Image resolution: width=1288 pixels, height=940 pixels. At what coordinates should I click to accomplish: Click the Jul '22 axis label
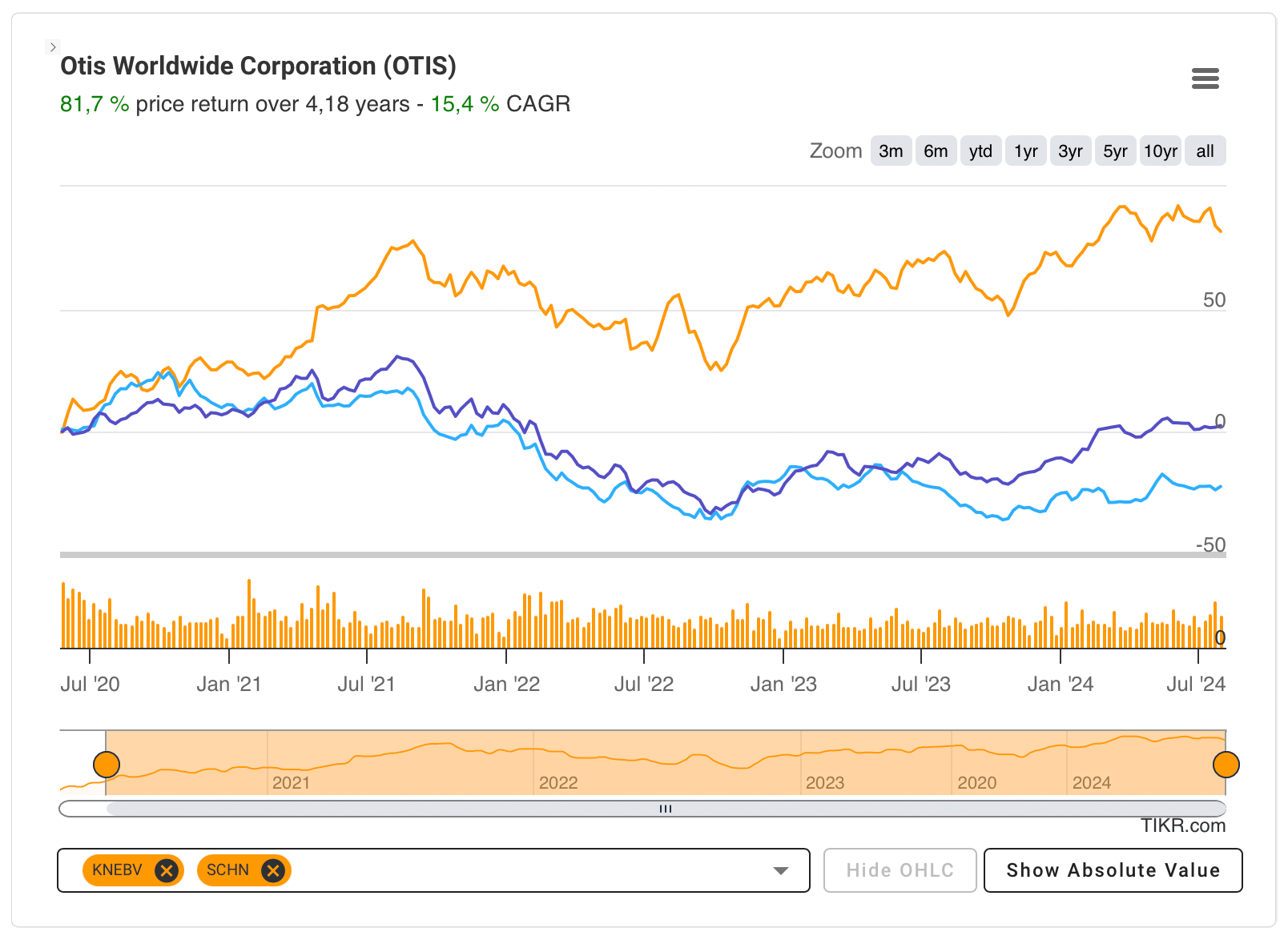[x=644, y=685]
